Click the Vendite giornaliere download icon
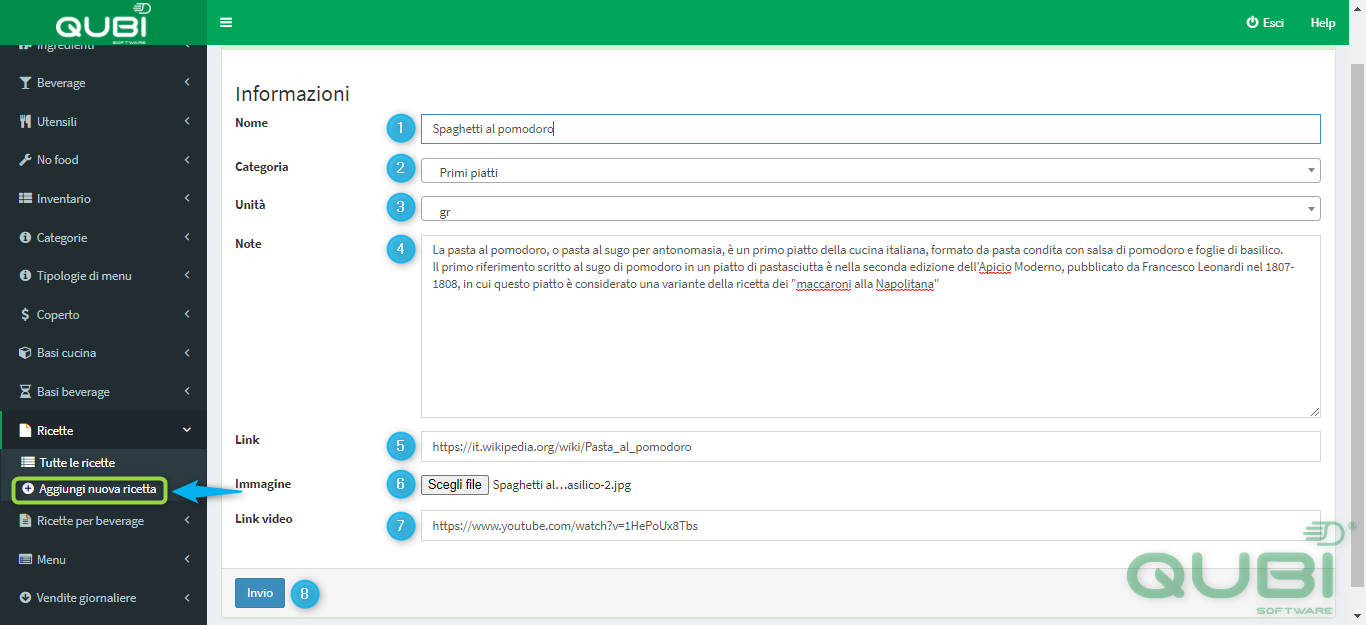This screenshot has height=625, width=1366. pos(25,598)
